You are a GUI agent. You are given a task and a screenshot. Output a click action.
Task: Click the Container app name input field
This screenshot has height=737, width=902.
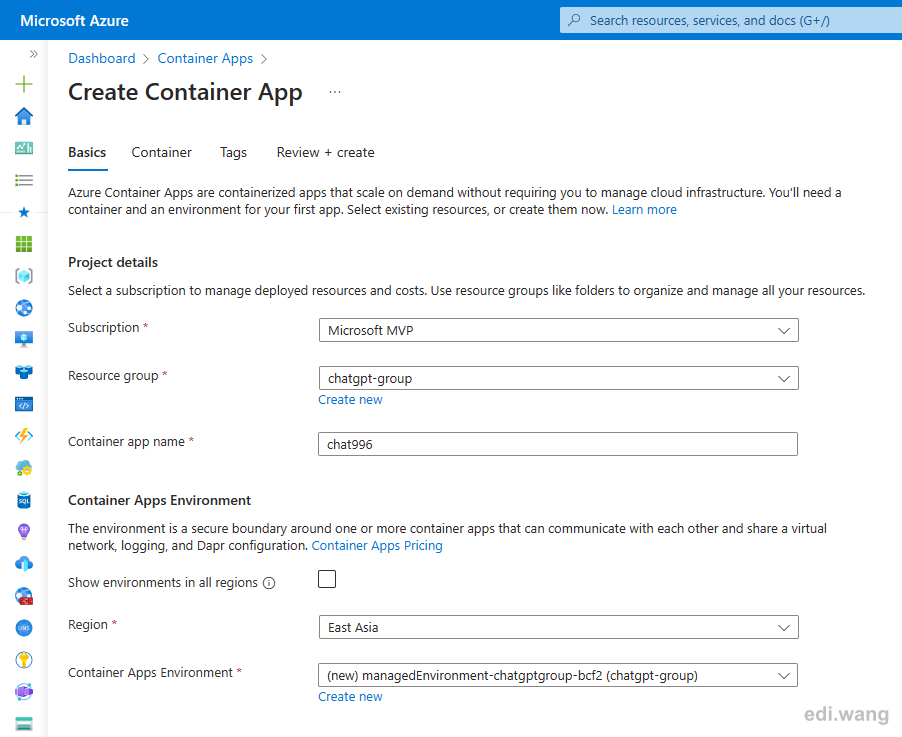pos(558,444)
